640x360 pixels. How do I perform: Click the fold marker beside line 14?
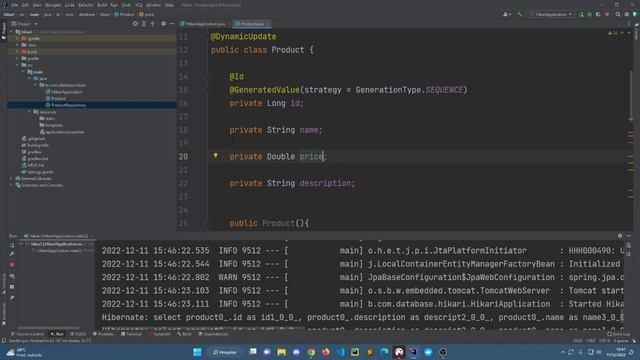(x=207, y=76)
